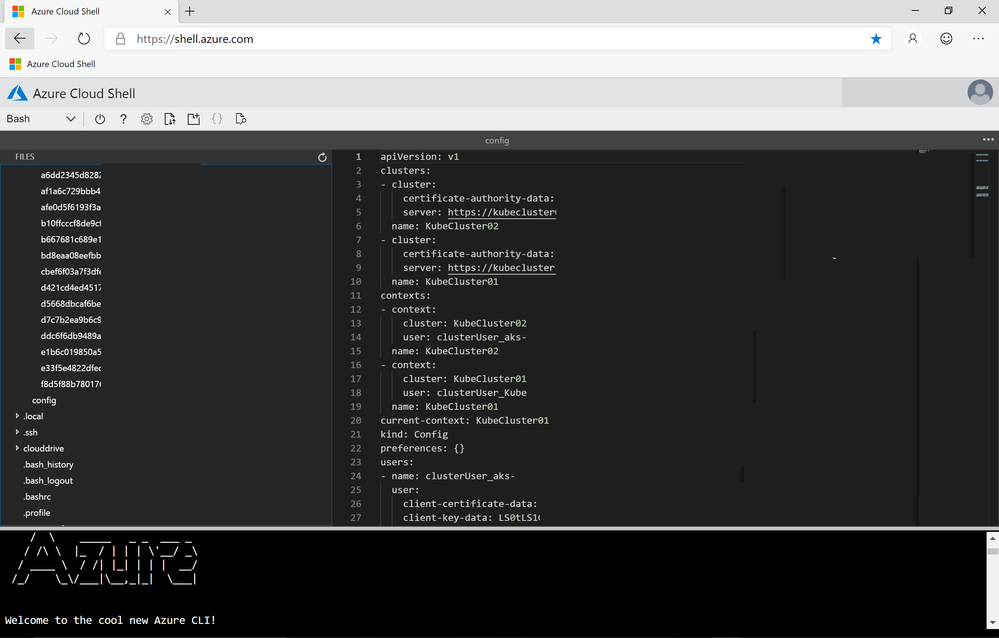This screenshot has height=638, width=999.
Task: Click current-context: KubeCluster01 line
Action: [464, 420]
